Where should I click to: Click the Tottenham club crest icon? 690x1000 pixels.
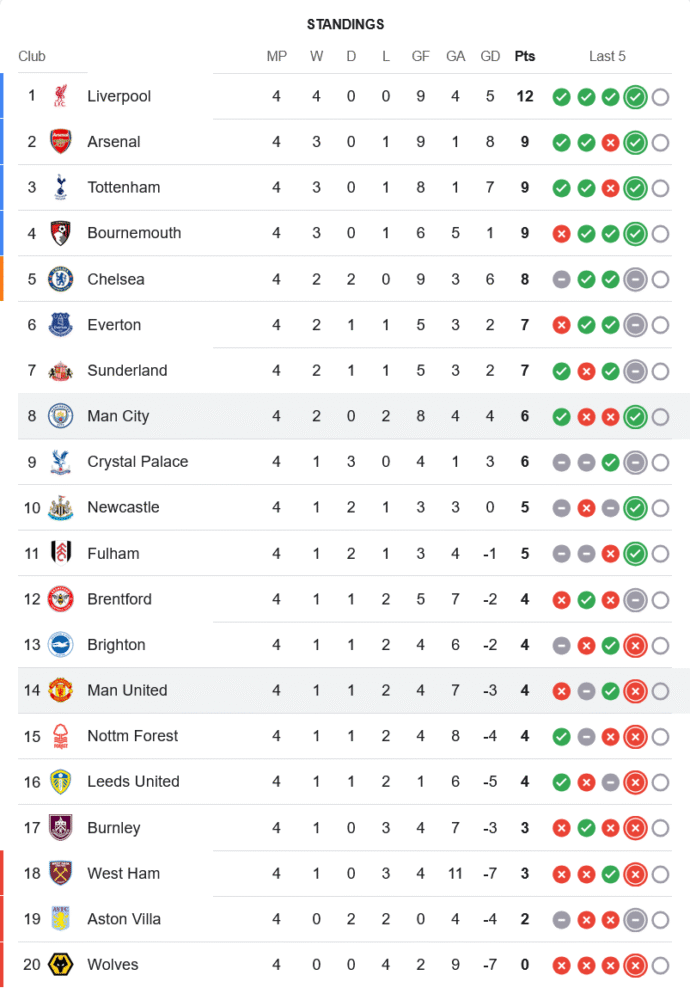click(61, 187)
